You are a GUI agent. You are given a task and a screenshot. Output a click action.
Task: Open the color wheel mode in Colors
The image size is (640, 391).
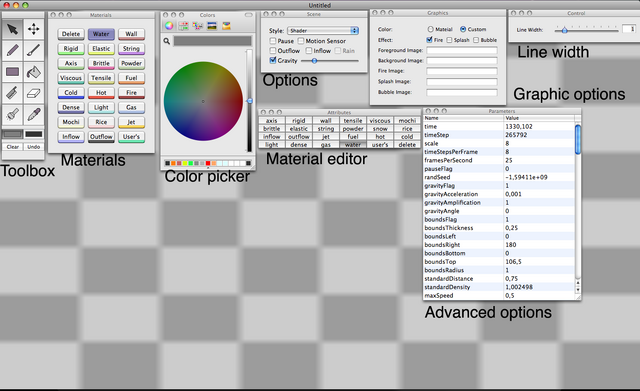coord(169,26)
